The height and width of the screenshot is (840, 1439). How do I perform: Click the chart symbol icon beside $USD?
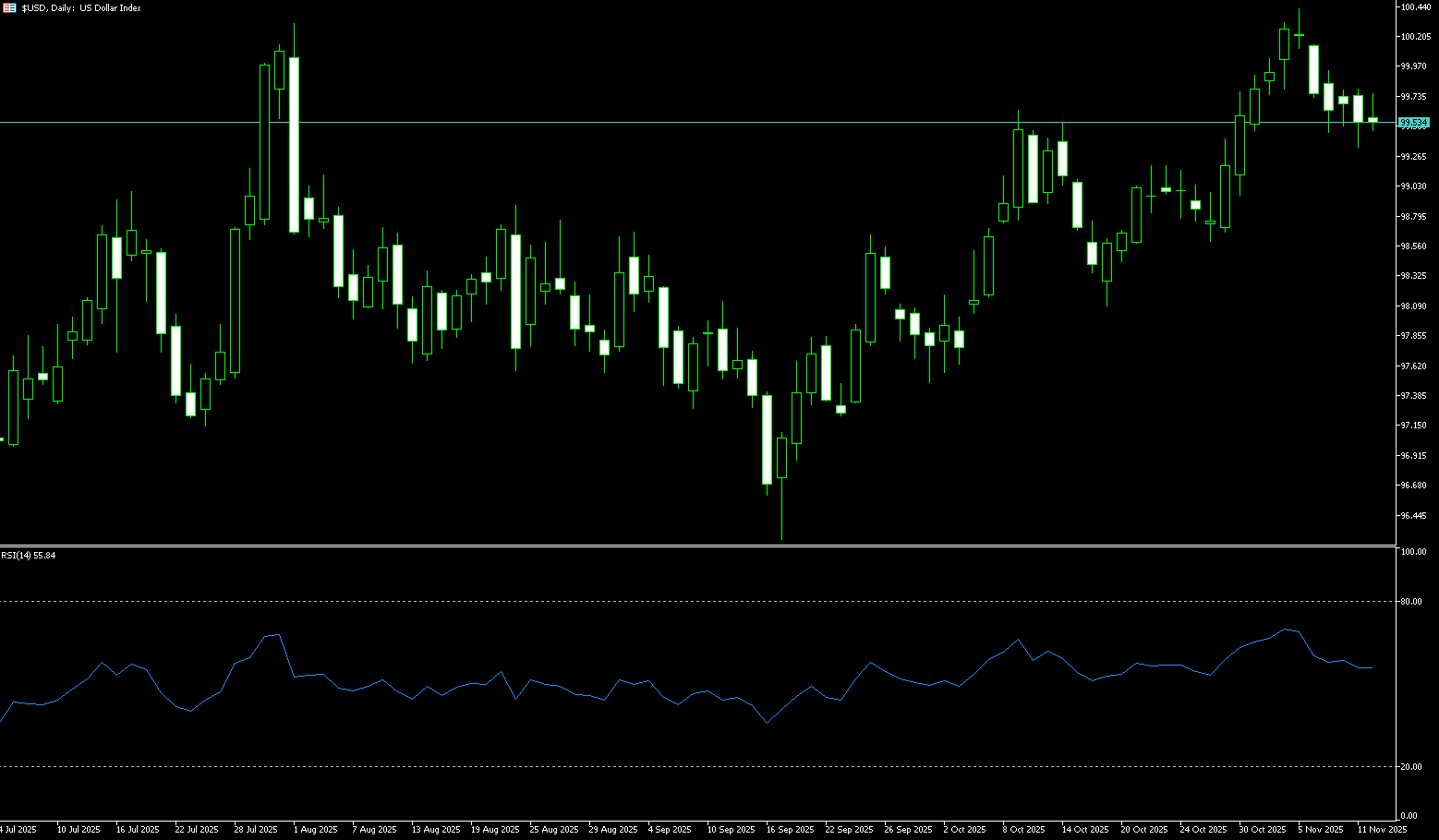pyautogui.click(x=9, y=7)
